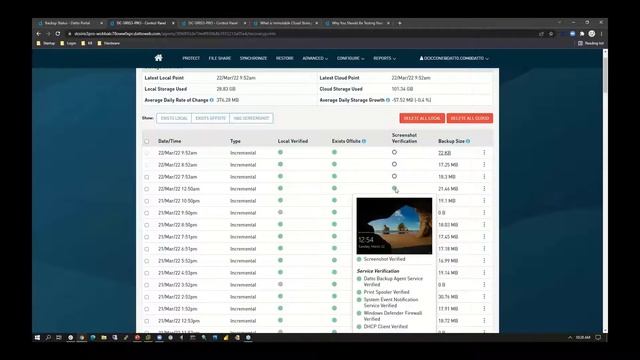
Task: Click the Delete All Cloud button
Action: point(470,118)
